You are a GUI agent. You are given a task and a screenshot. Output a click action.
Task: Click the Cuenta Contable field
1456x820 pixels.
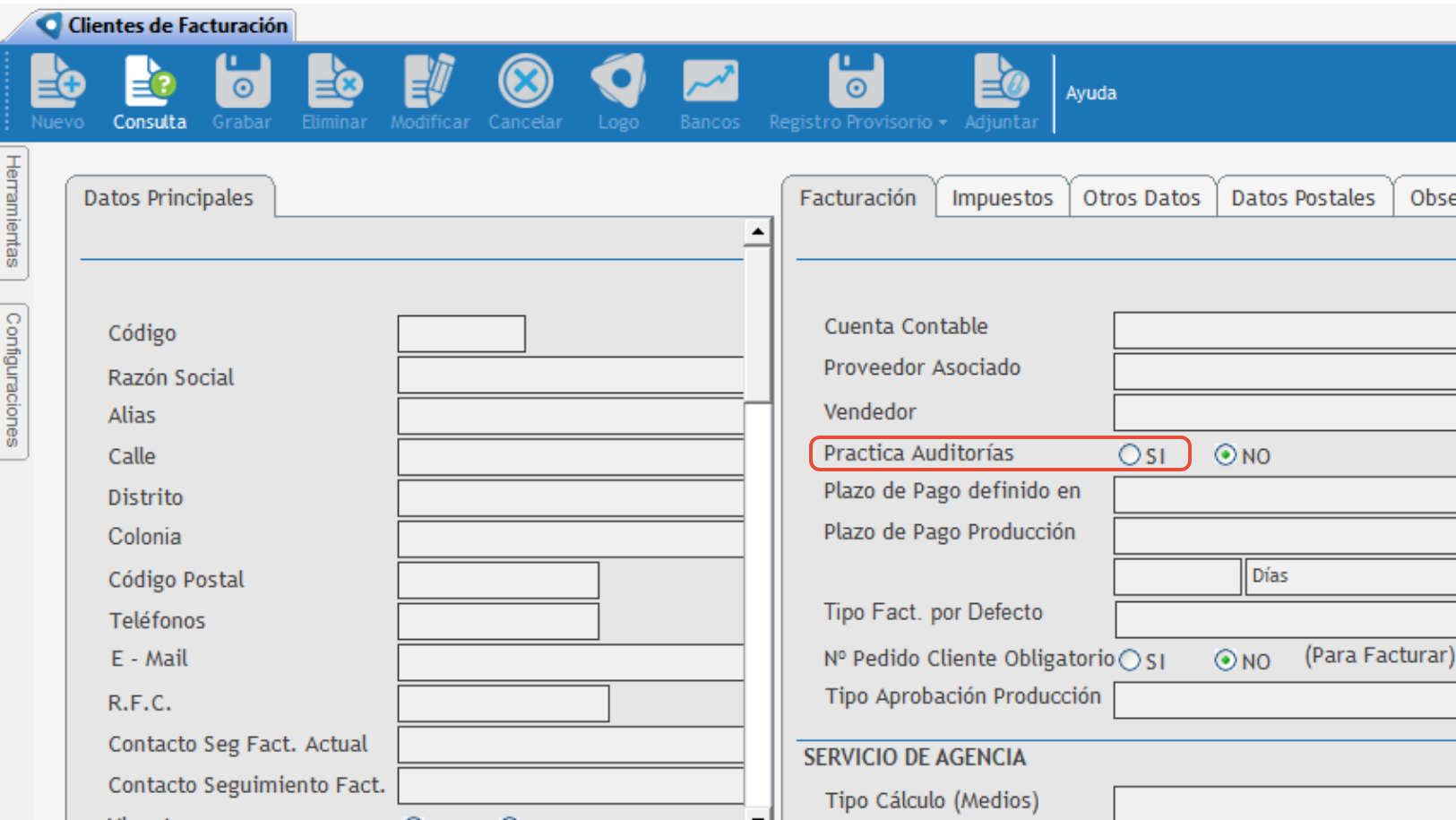pyautogui.click(x=1285, y=330)
